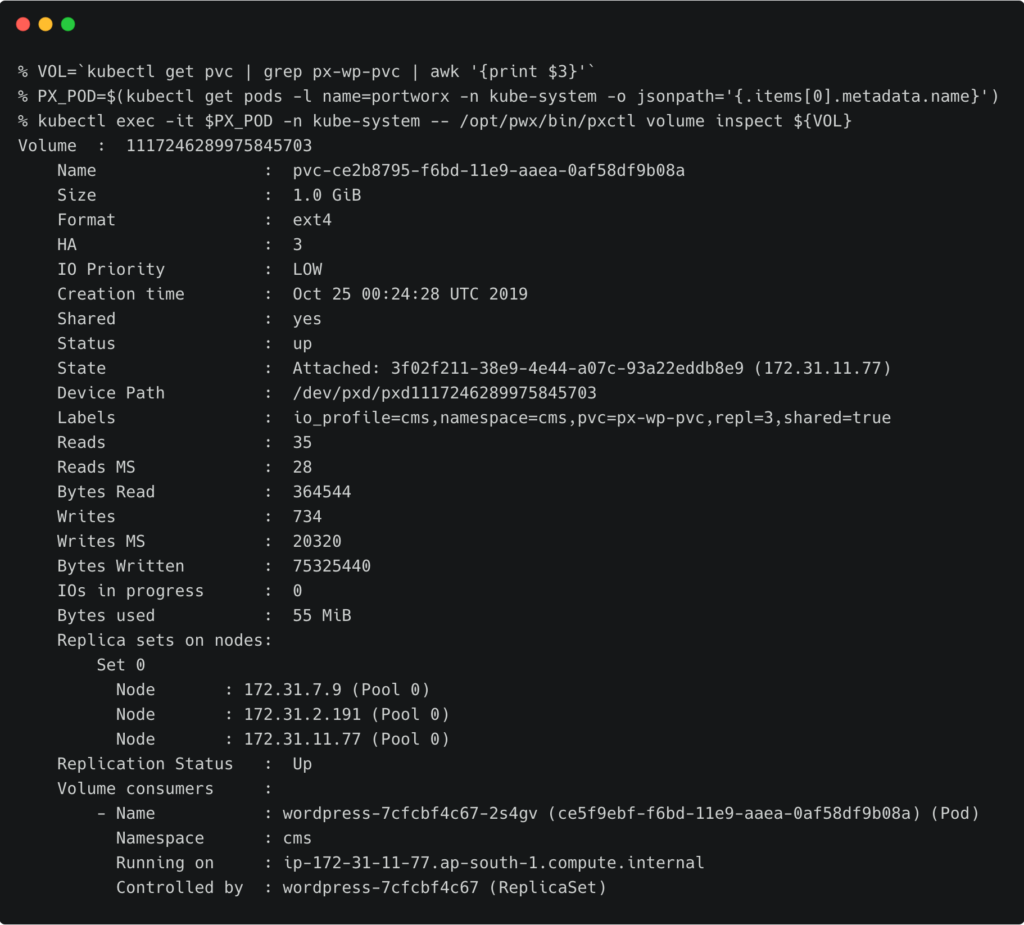Click the creation time Oct 25 00:24:28 UTC 2019
Image resolution: width=1024 pixels, height=925 pixels.
click(410, 294)
